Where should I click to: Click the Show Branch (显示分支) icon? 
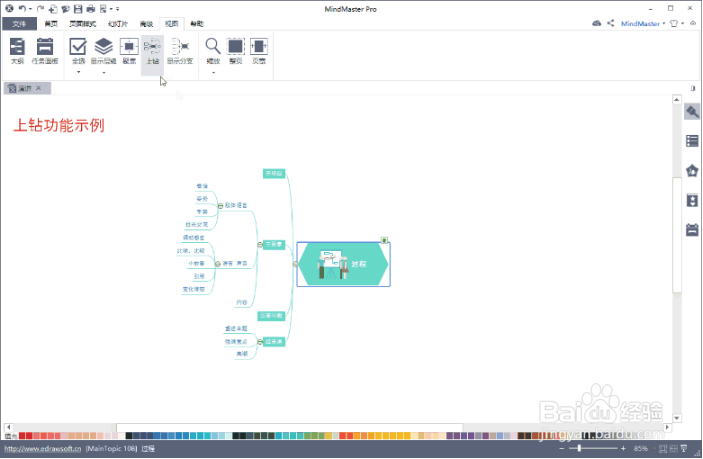coord(180,47)
